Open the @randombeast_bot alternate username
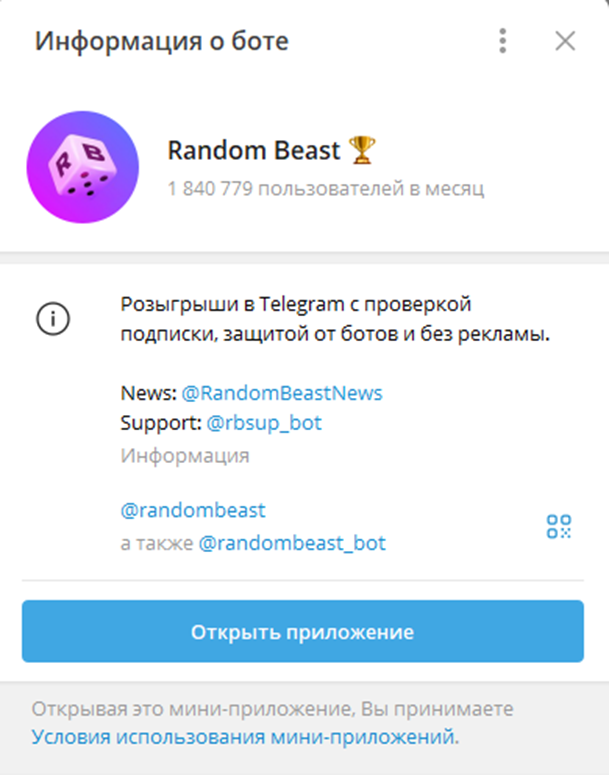 click(292, 543)
